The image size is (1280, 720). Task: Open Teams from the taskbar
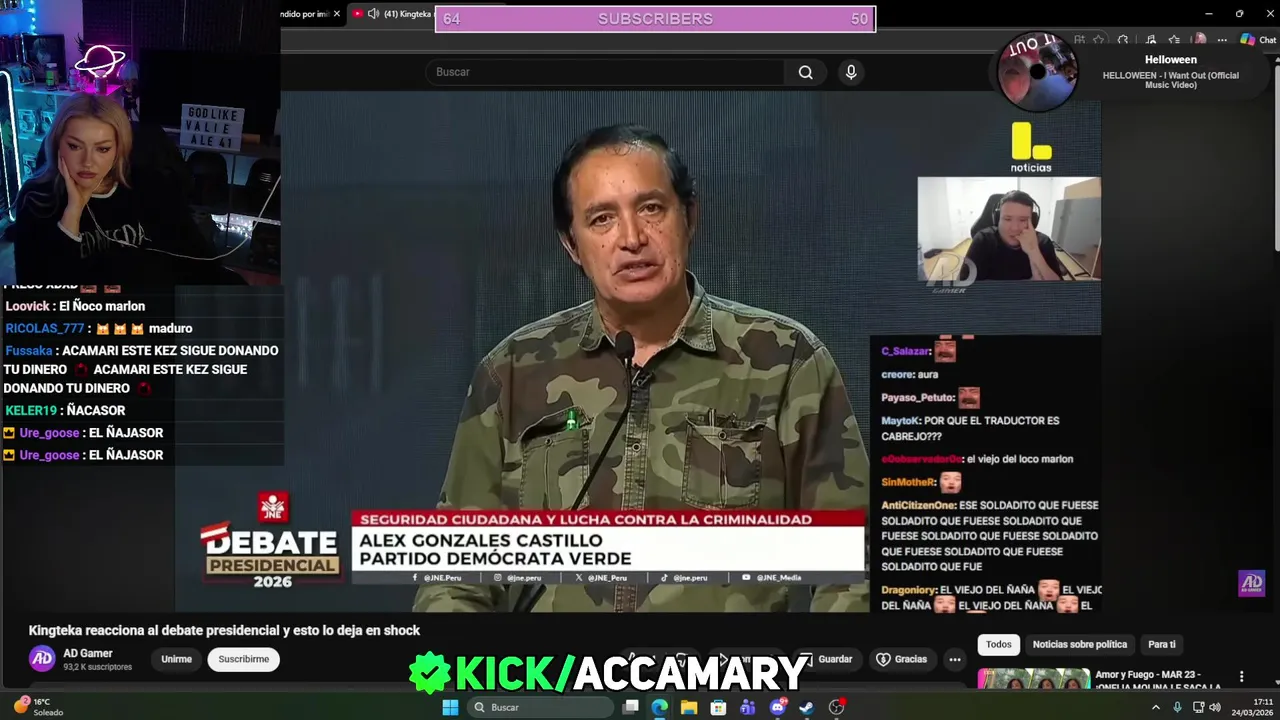point(748,707)
